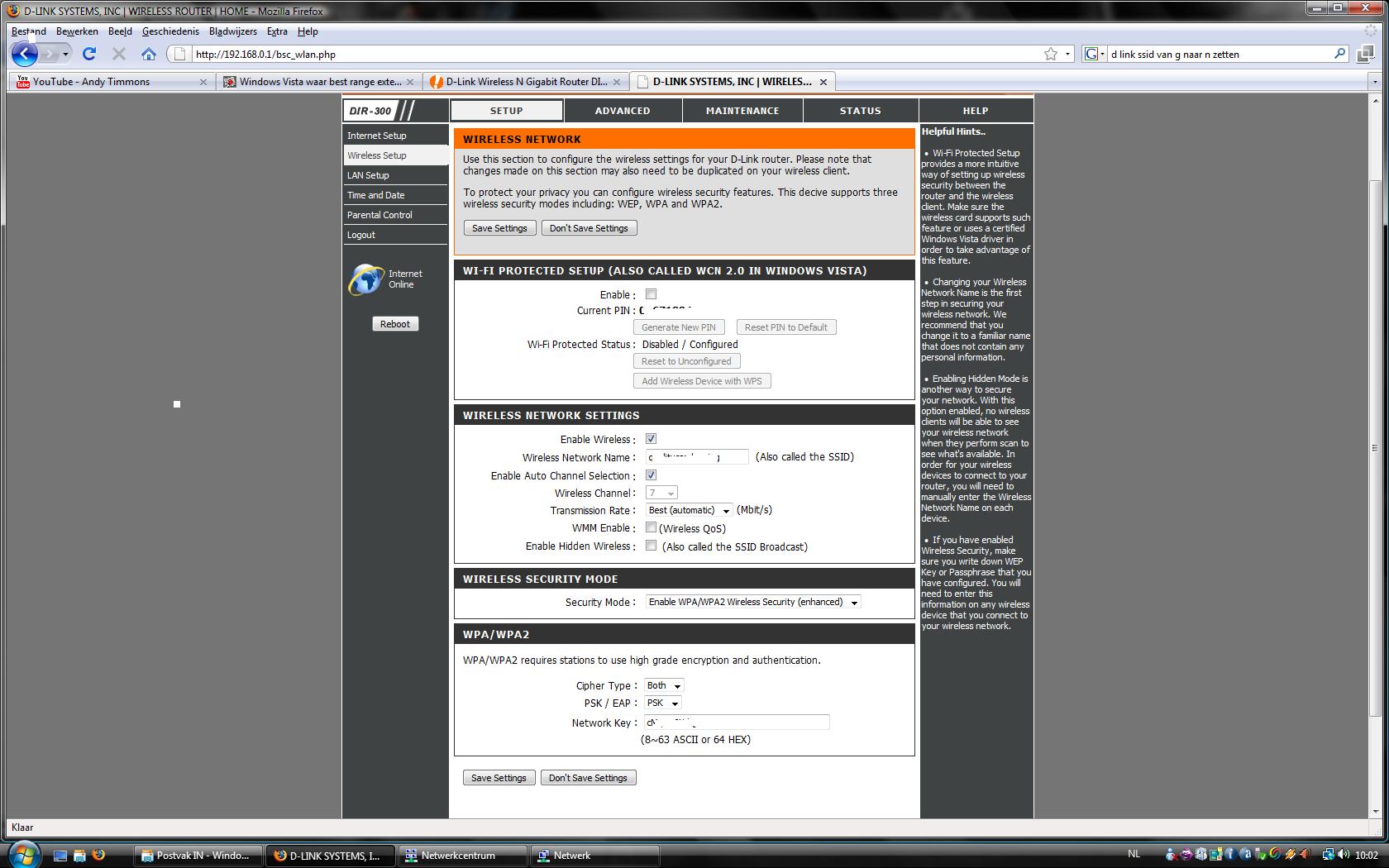
Task: Click the blue 'i' info tray icon
Action: [x=1231, y=855]
